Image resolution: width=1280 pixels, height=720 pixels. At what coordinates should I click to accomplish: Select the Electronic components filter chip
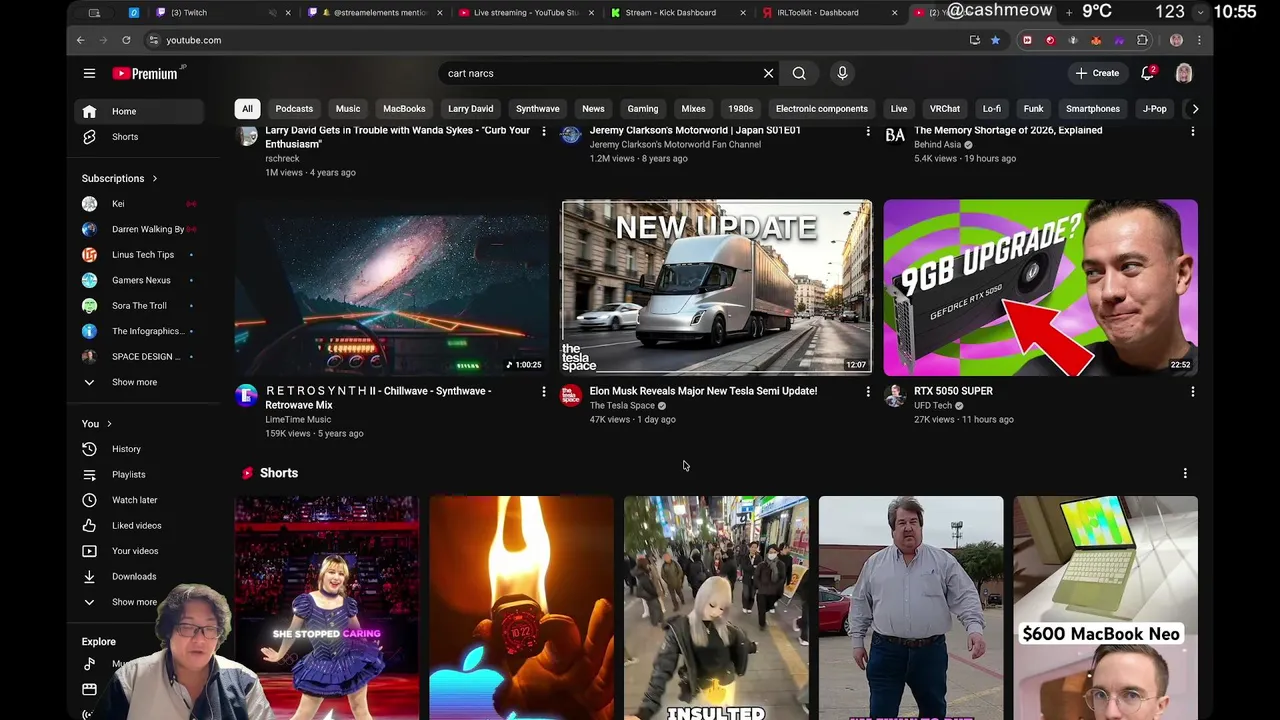tap(822, 109)
